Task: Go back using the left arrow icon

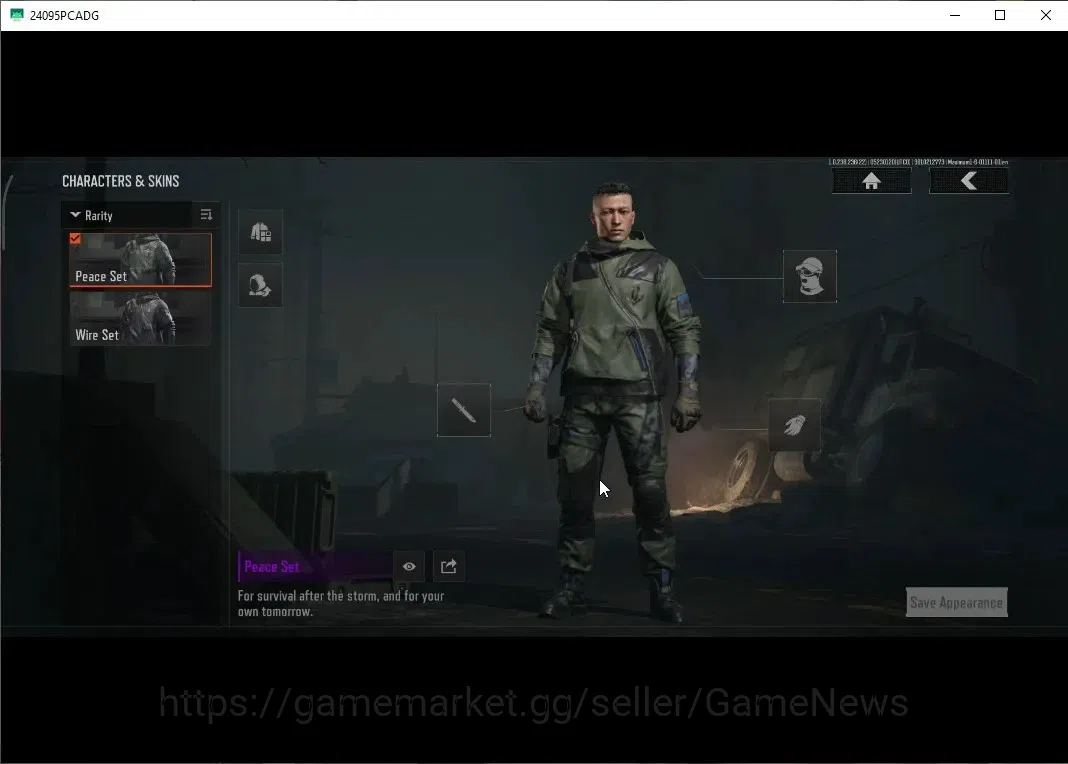Action: (969, 181)
